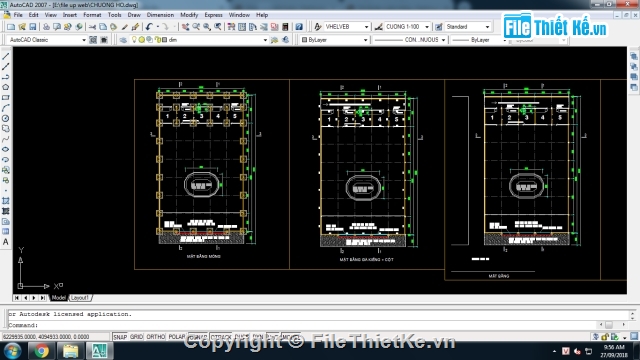Open the Express menu

213,15
